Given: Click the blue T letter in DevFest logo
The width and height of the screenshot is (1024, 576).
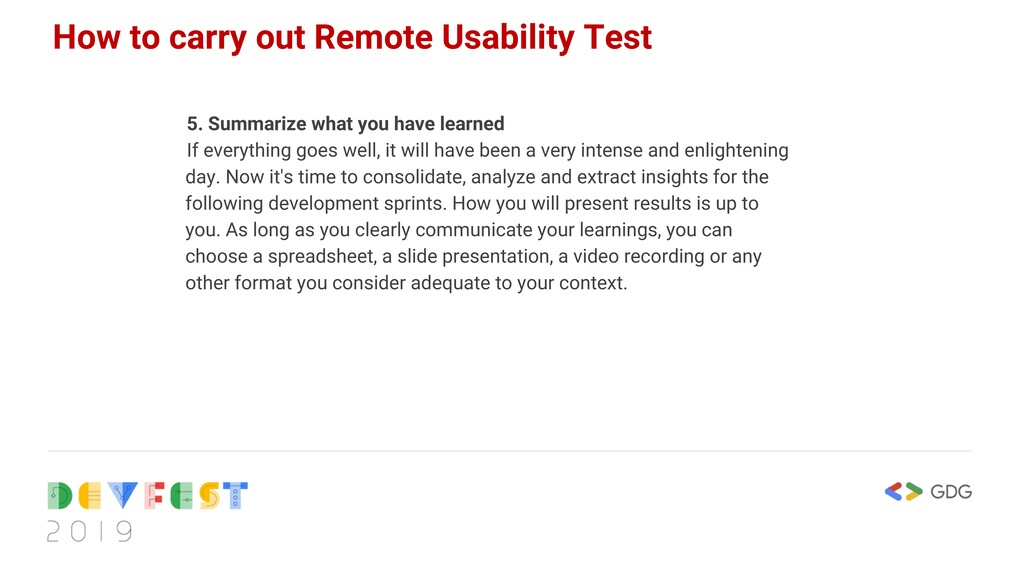Looking at the screenshot, I should (235, 496).
